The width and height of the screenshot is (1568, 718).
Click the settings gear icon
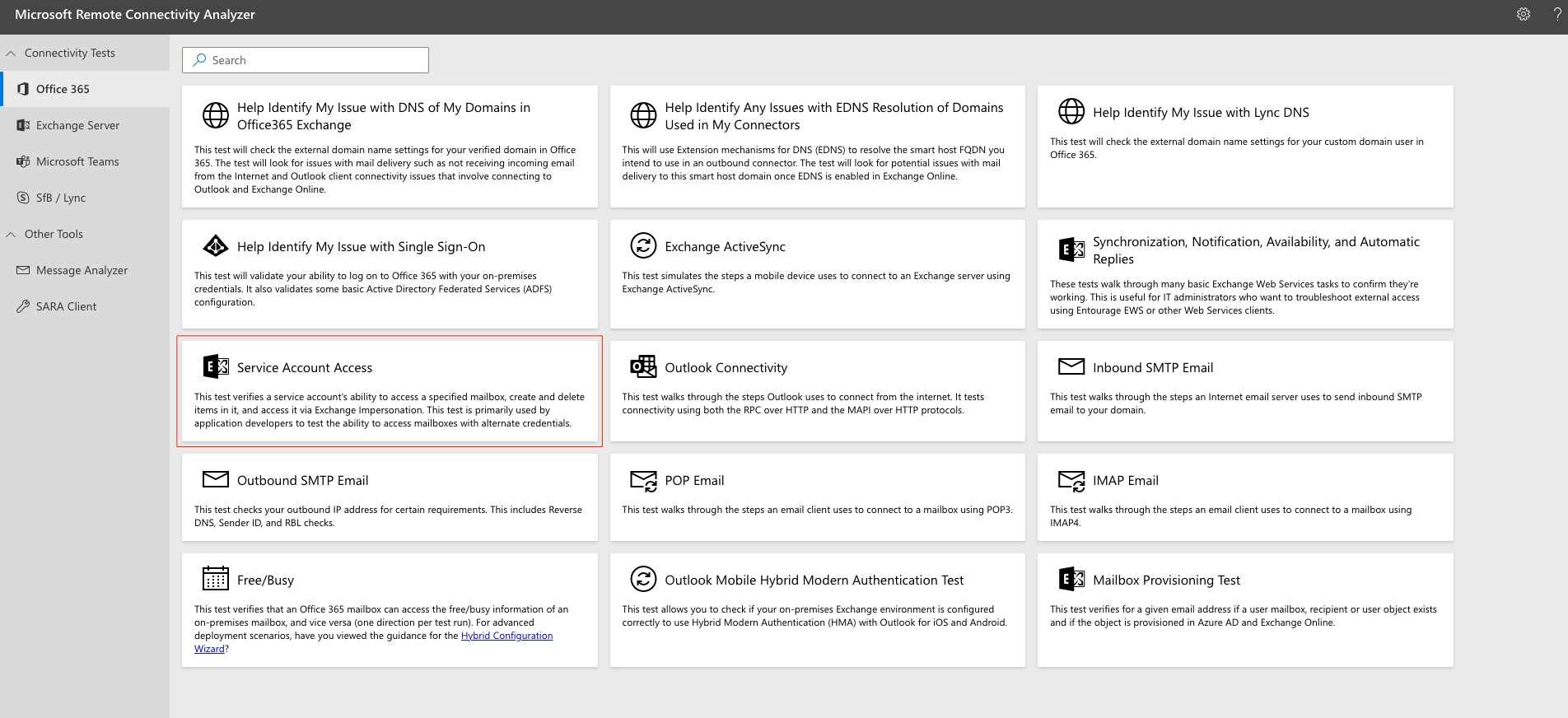[1524, 14]
